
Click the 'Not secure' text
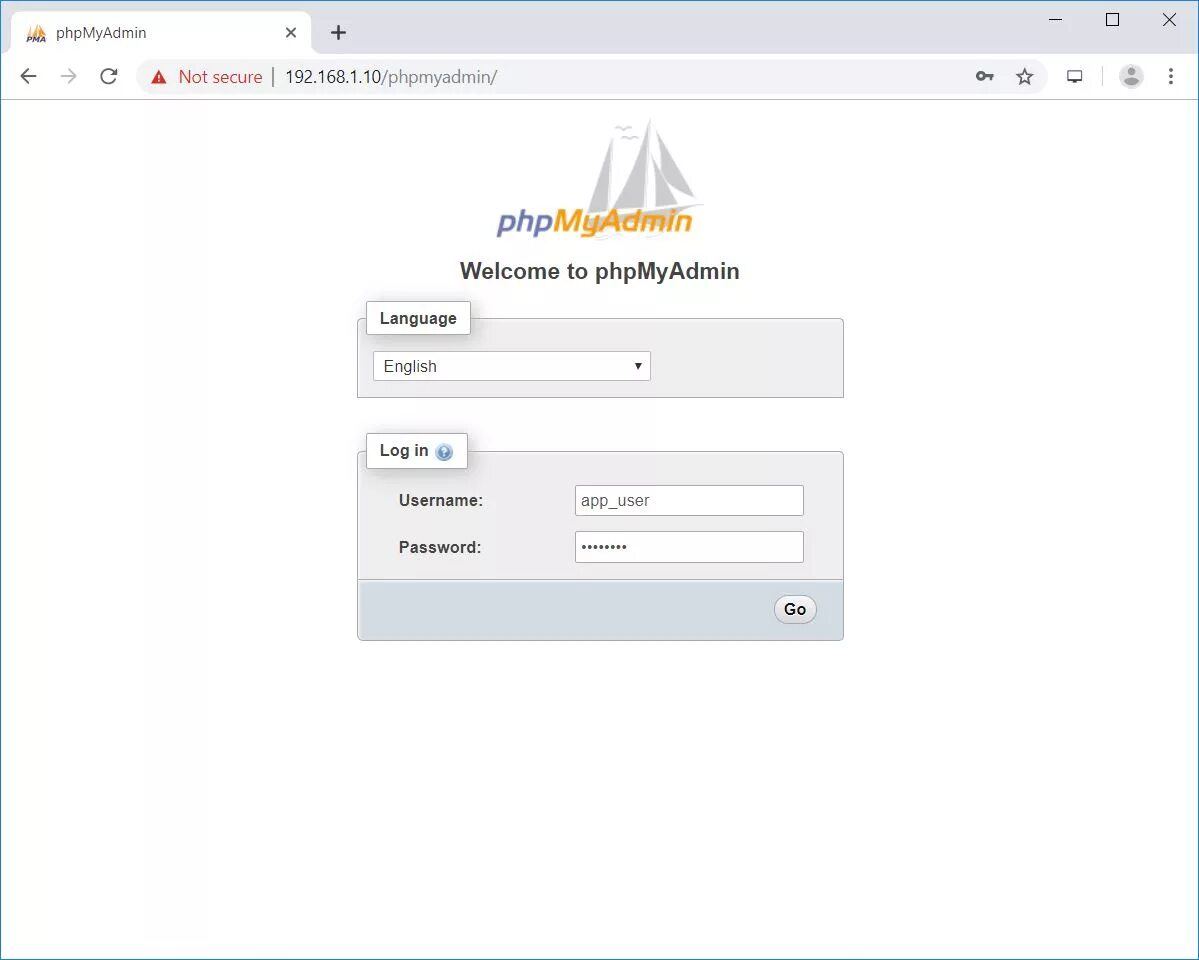tap(220, 76)
